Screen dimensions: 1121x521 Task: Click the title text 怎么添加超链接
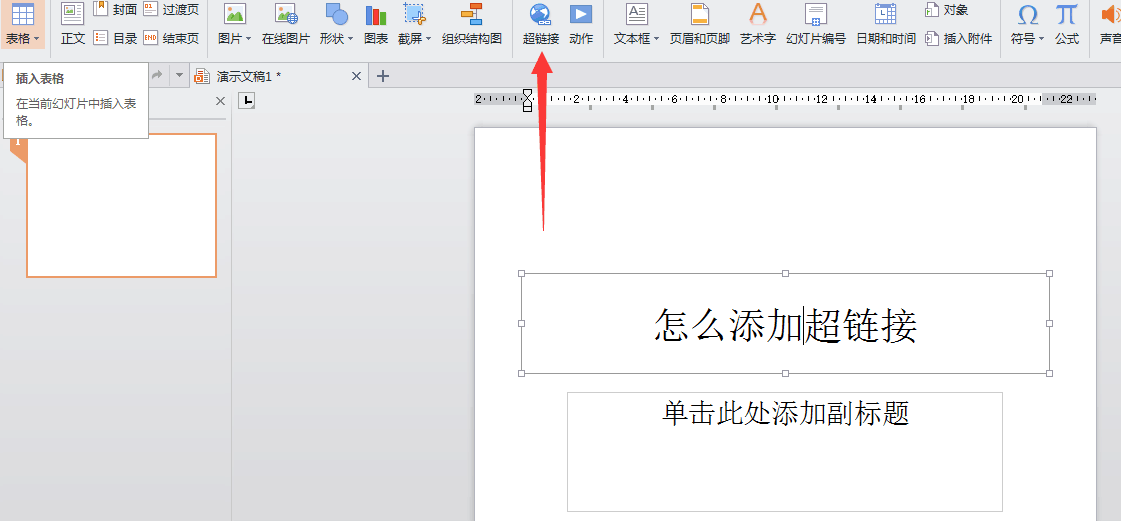click(785, 325)
